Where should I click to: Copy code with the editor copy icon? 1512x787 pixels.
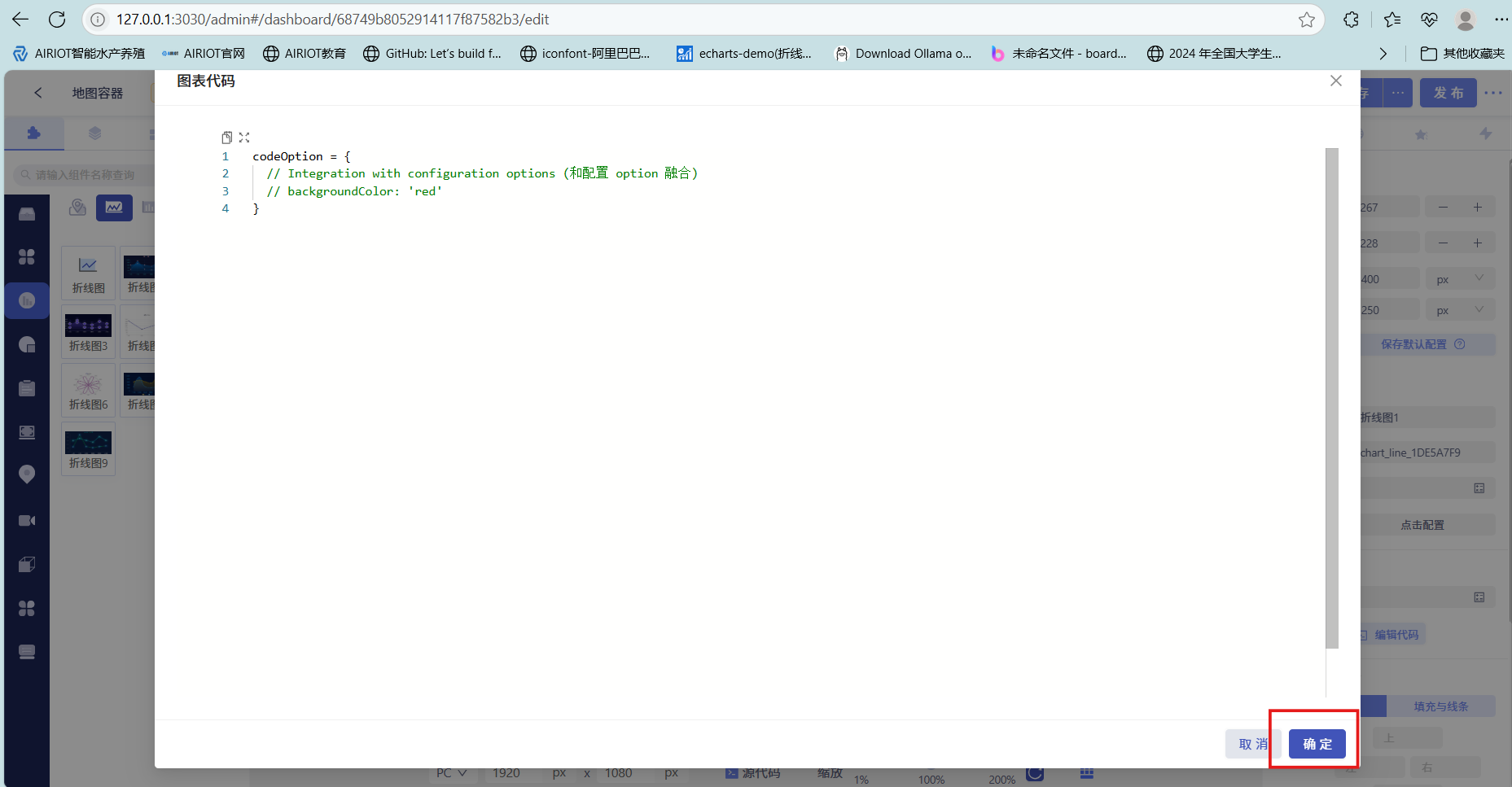point(227,138)
